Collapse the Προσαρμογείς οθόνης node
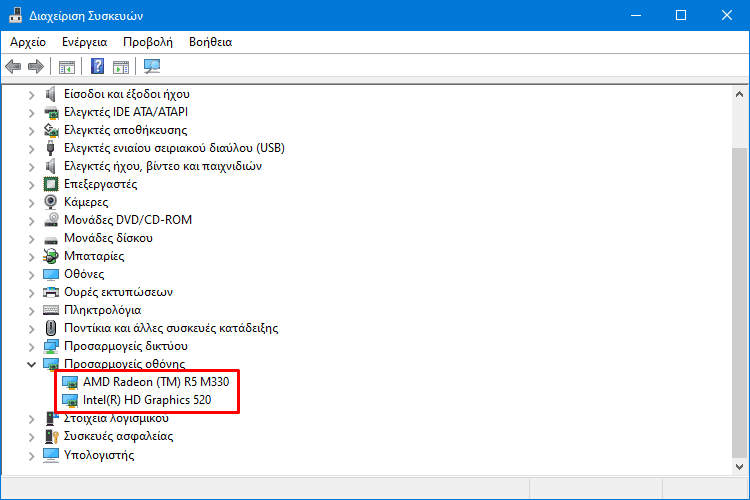 [32, 365]
